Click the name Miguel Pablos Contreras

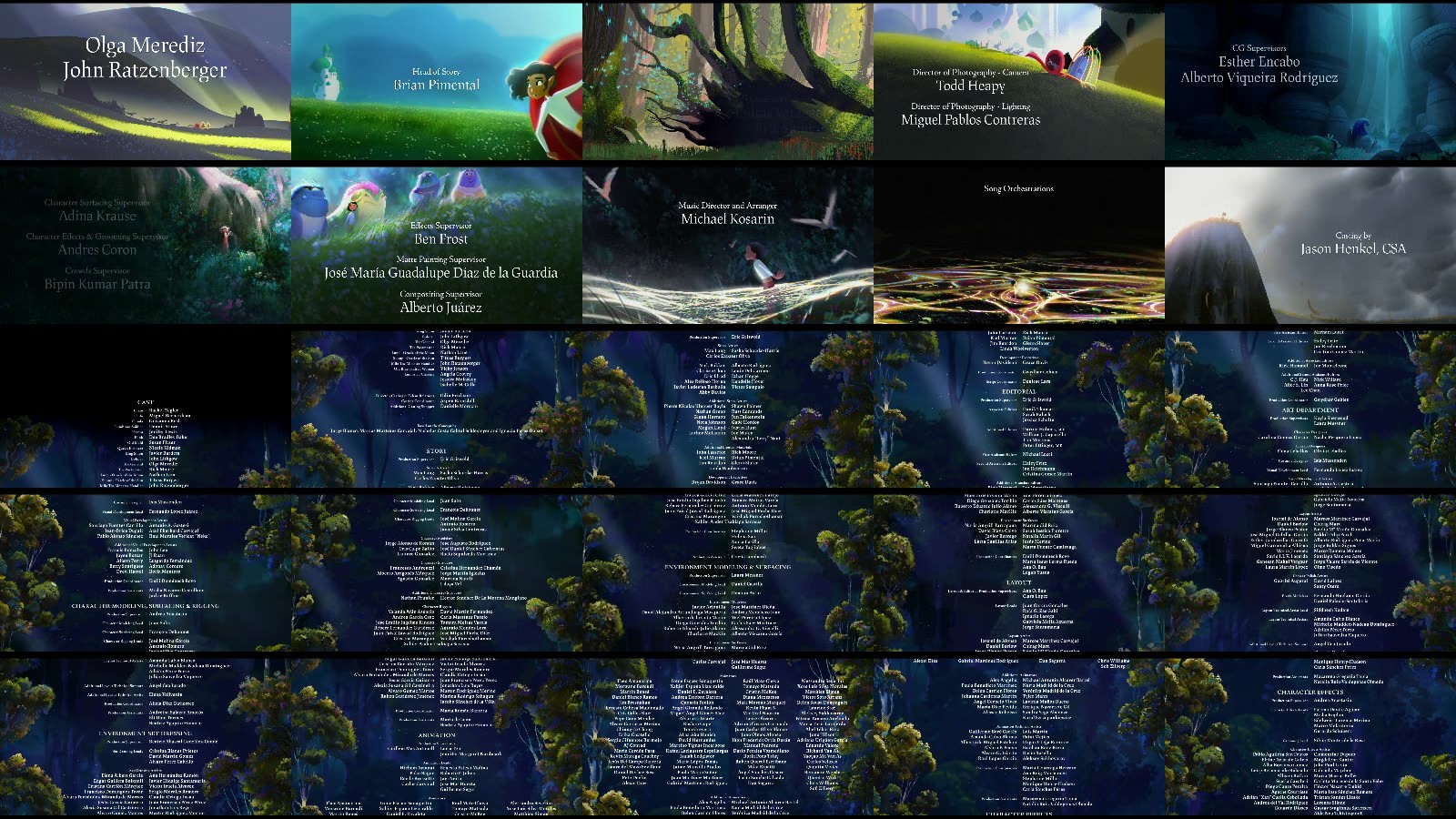tap(971, 119)
